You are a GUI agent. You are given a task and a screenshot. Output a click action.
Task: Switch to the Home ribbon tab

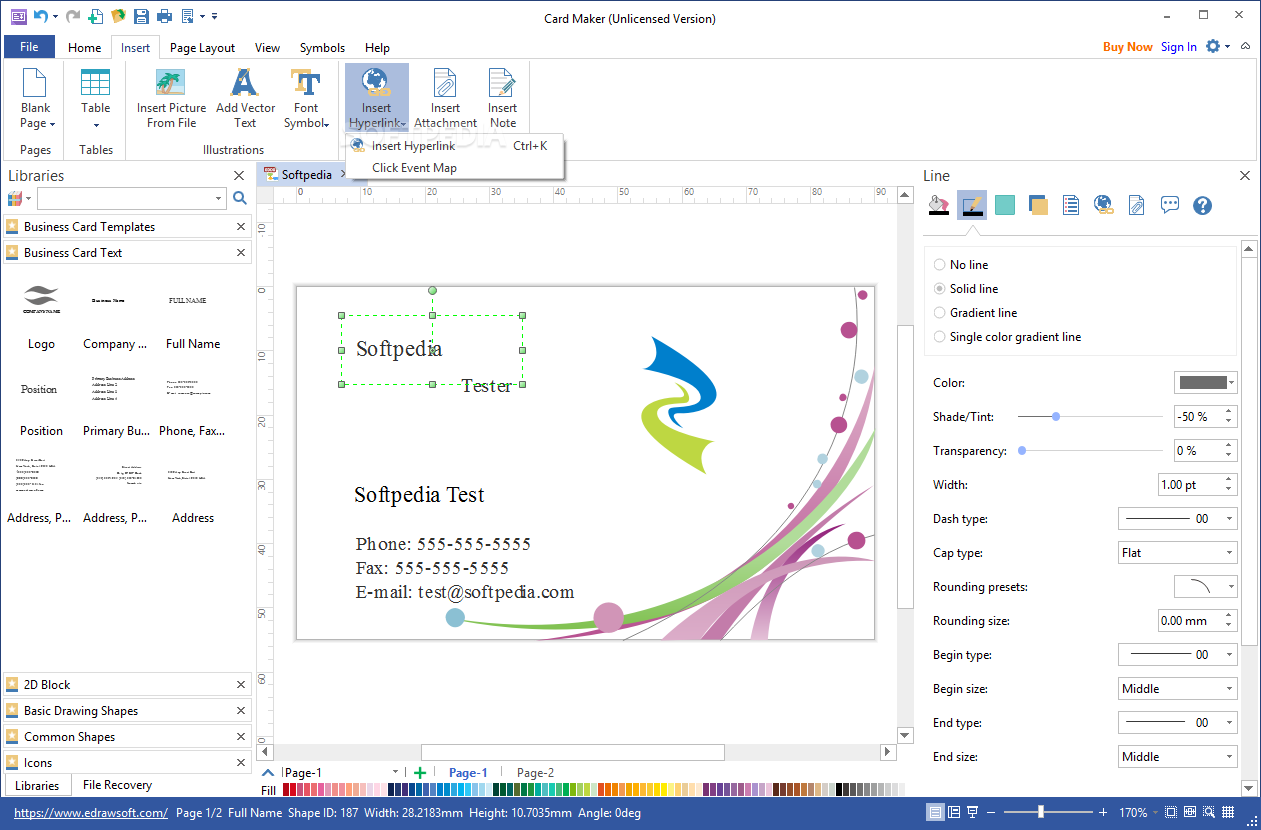pos(84,47)
